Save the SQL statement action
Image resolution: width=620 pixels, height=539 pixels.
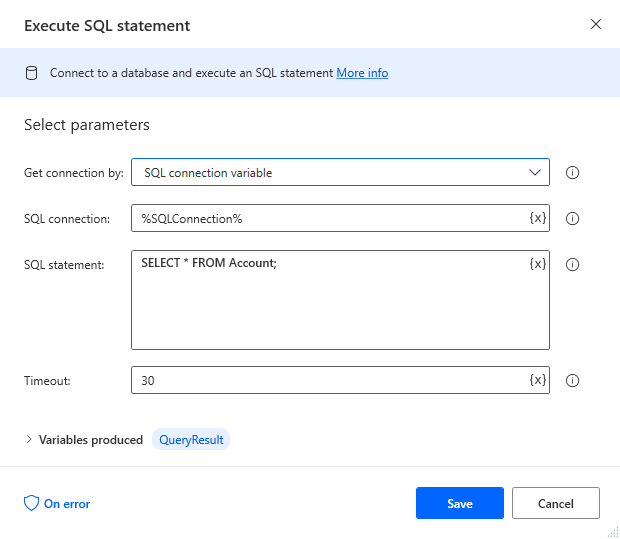point(459,503)
